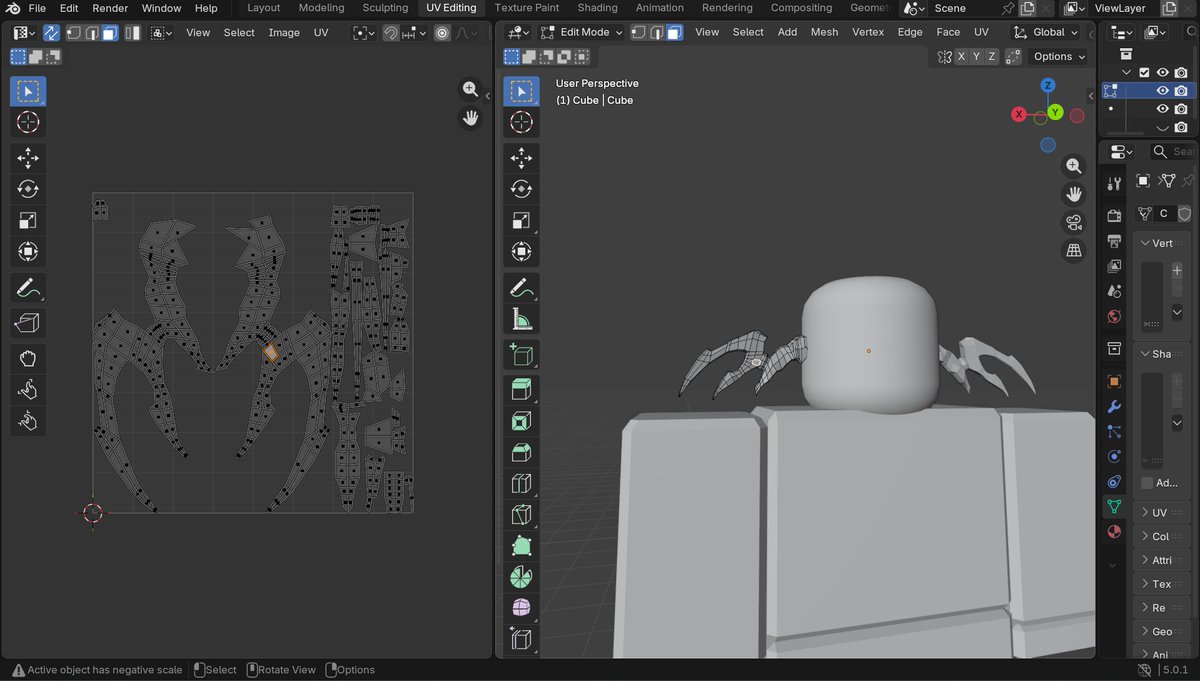Screen dimensions: 1200x681
Task: Open UV editor type dropdown
Action: [x=23, y=32]
